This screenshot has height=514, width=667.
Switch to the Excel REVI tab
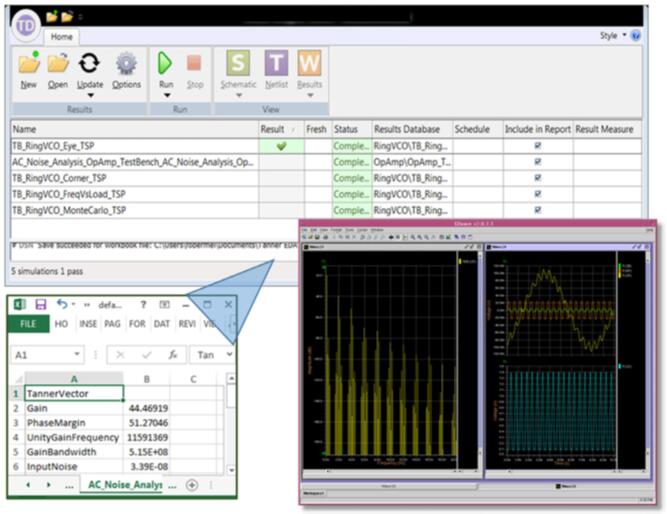(187, 324)
